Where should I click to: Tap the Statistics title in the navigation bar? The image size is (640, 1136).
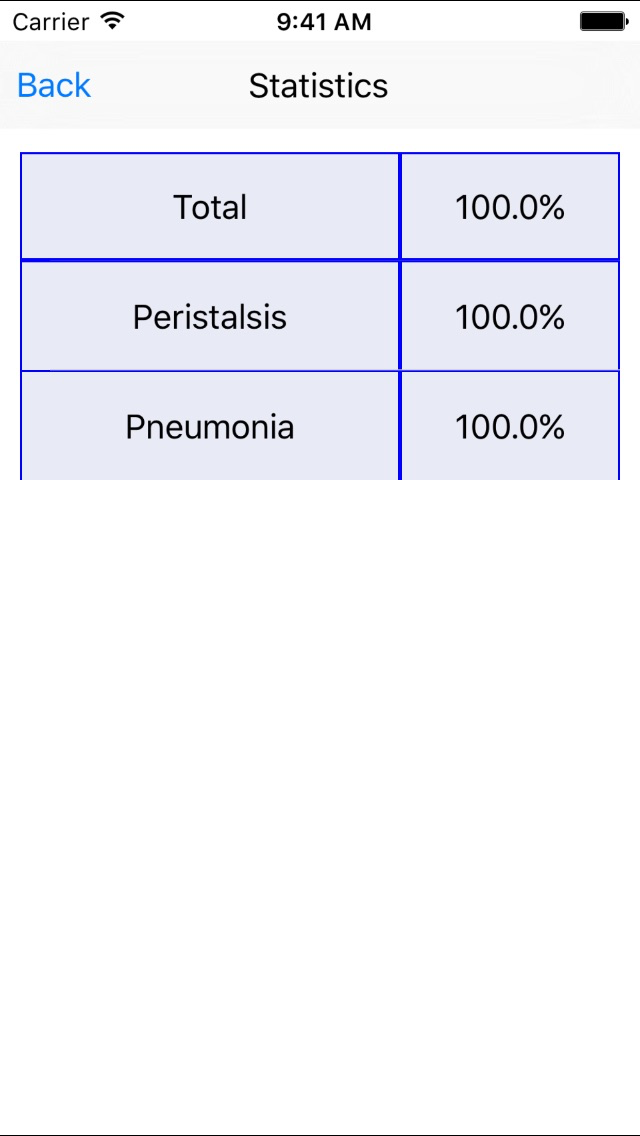[318, 85]
